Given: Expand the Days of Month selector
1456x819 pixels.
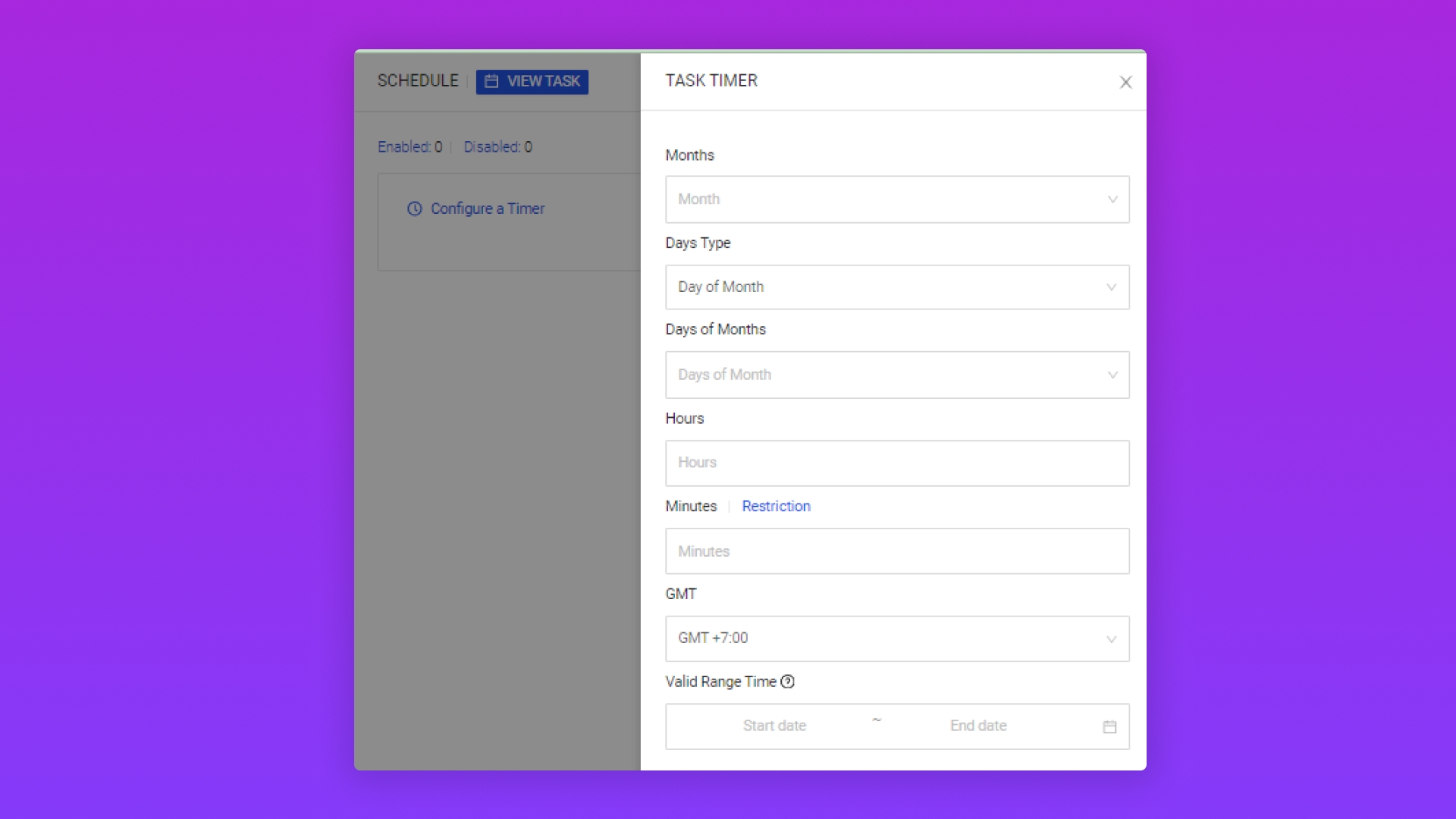Looking at the screenshot, I should pos(896,375).
